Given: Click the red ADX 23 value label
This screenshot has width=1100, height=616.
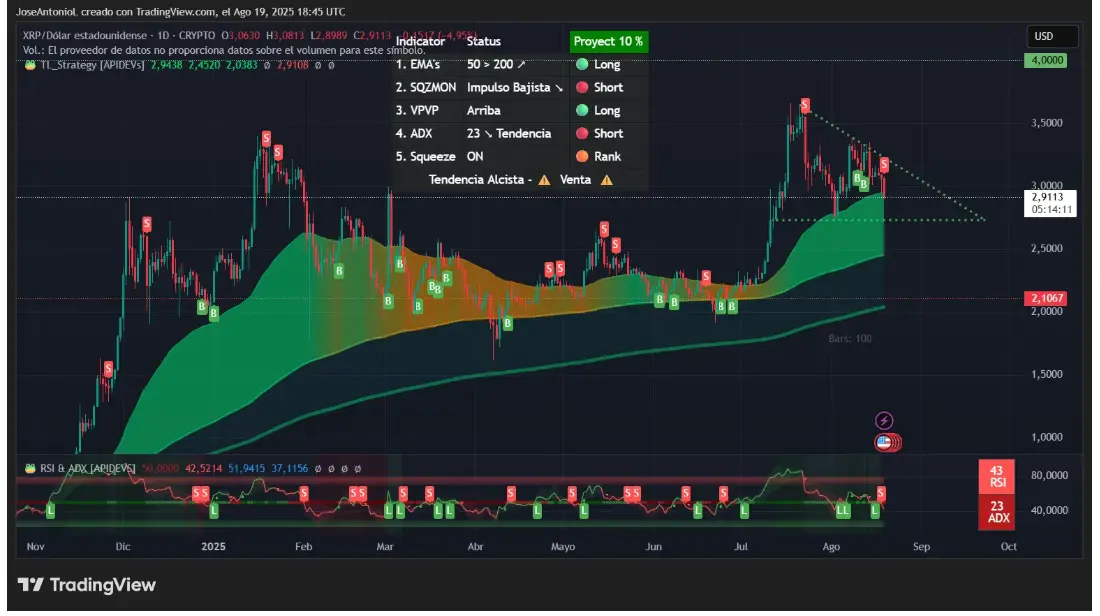Looking at the screenshot, I should pos(997,512).
